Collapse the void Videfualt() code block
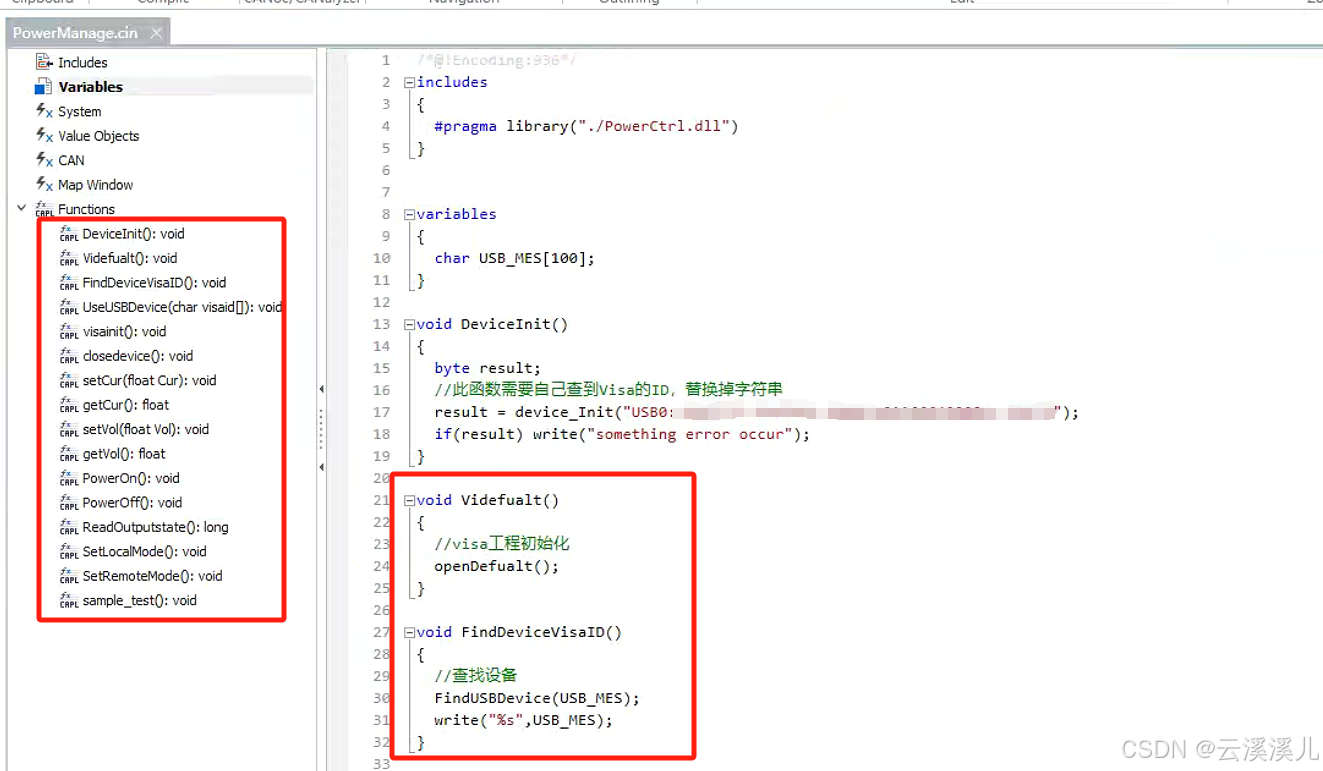 click(408, 500)
